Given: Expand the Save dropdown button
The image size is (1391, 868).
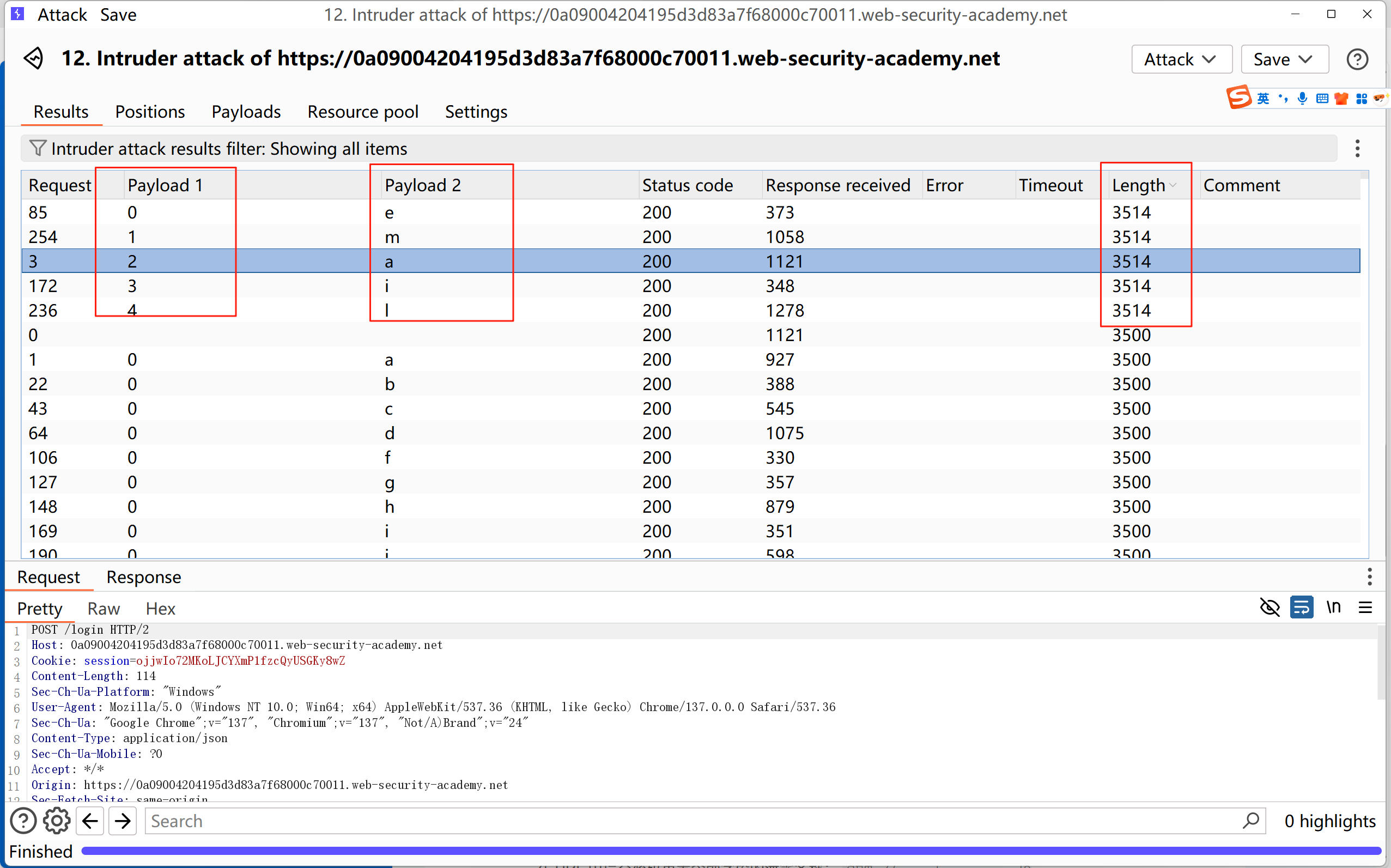Looking at the screenshot, I should pos(1284,59).
